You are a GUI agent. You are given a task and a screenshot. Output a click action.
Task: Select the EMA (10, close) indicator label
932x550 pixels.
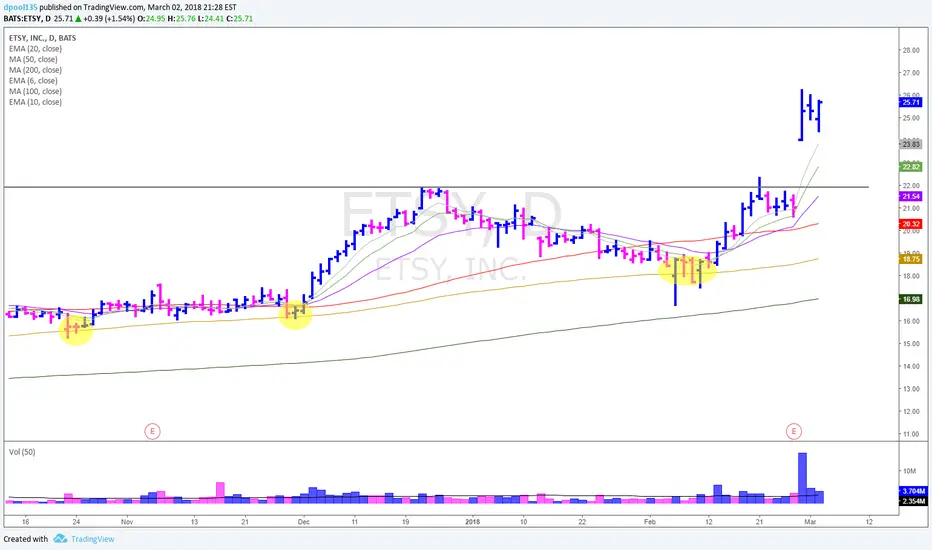click(35, 102)
